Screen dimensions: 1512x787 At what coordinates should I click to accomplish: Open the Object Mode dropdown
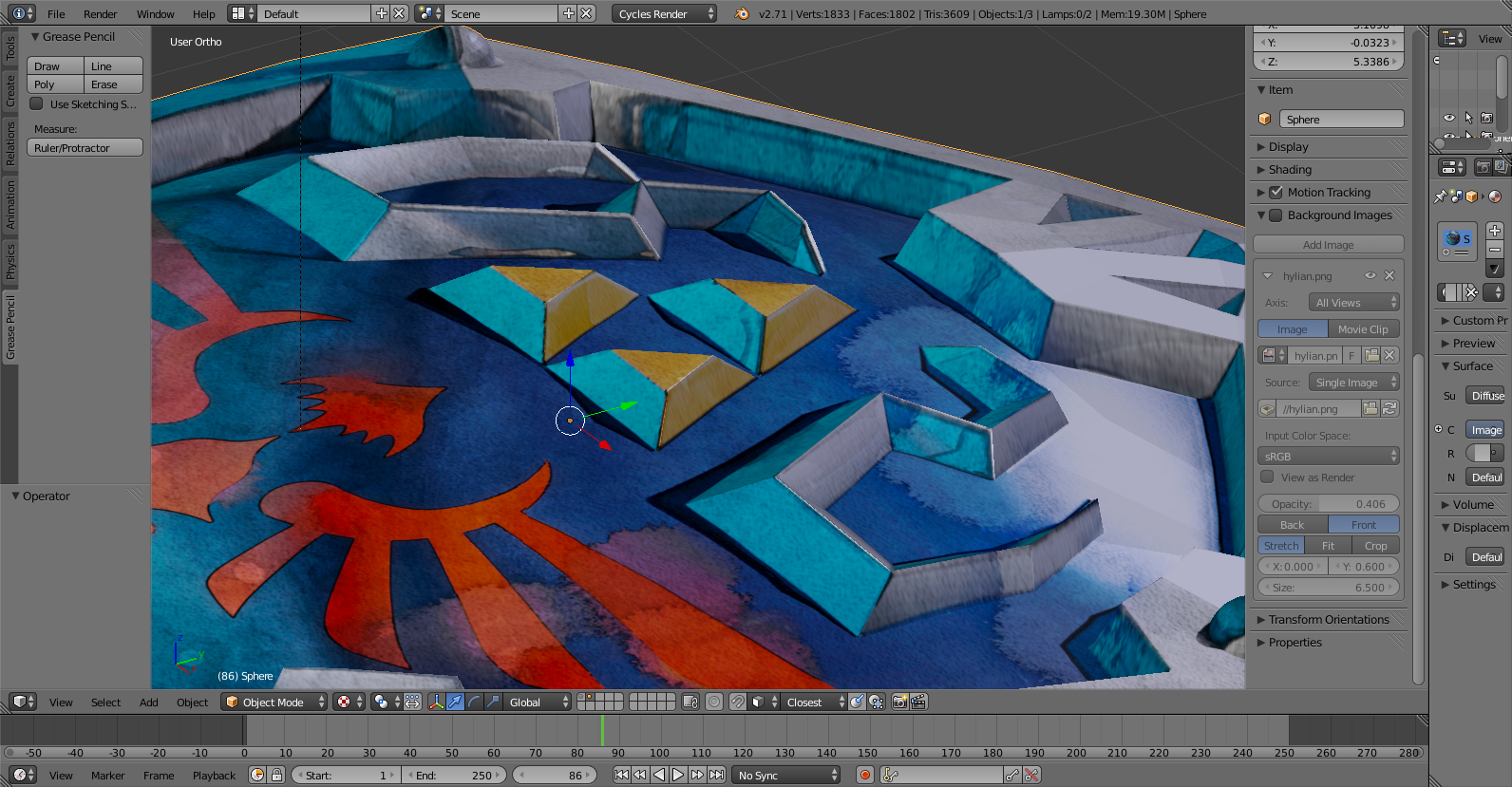click(274, 702)
